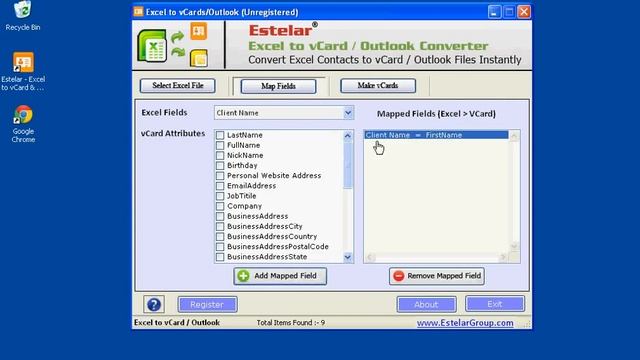Check the NickName attribute checkbox
This screenshot has width=640, height=360.
(x=220, y=156)
